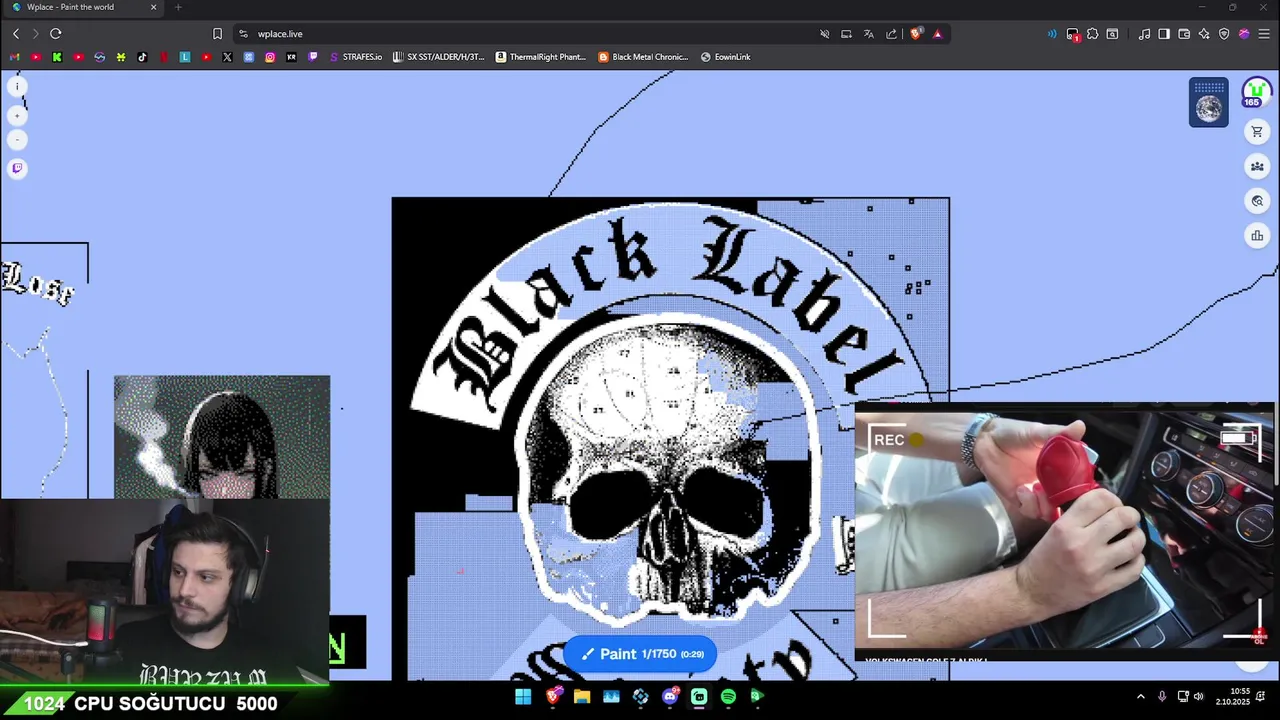
Task: Click the REC video overlay
Action: 1065,532
